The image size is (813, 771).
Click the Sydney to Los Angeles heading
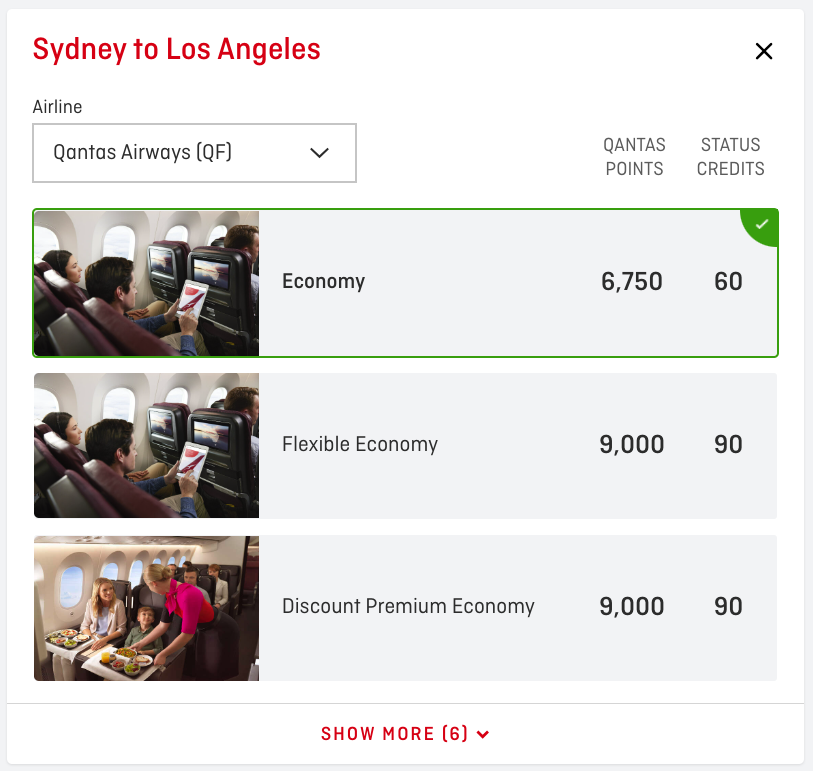click(177, 49)
